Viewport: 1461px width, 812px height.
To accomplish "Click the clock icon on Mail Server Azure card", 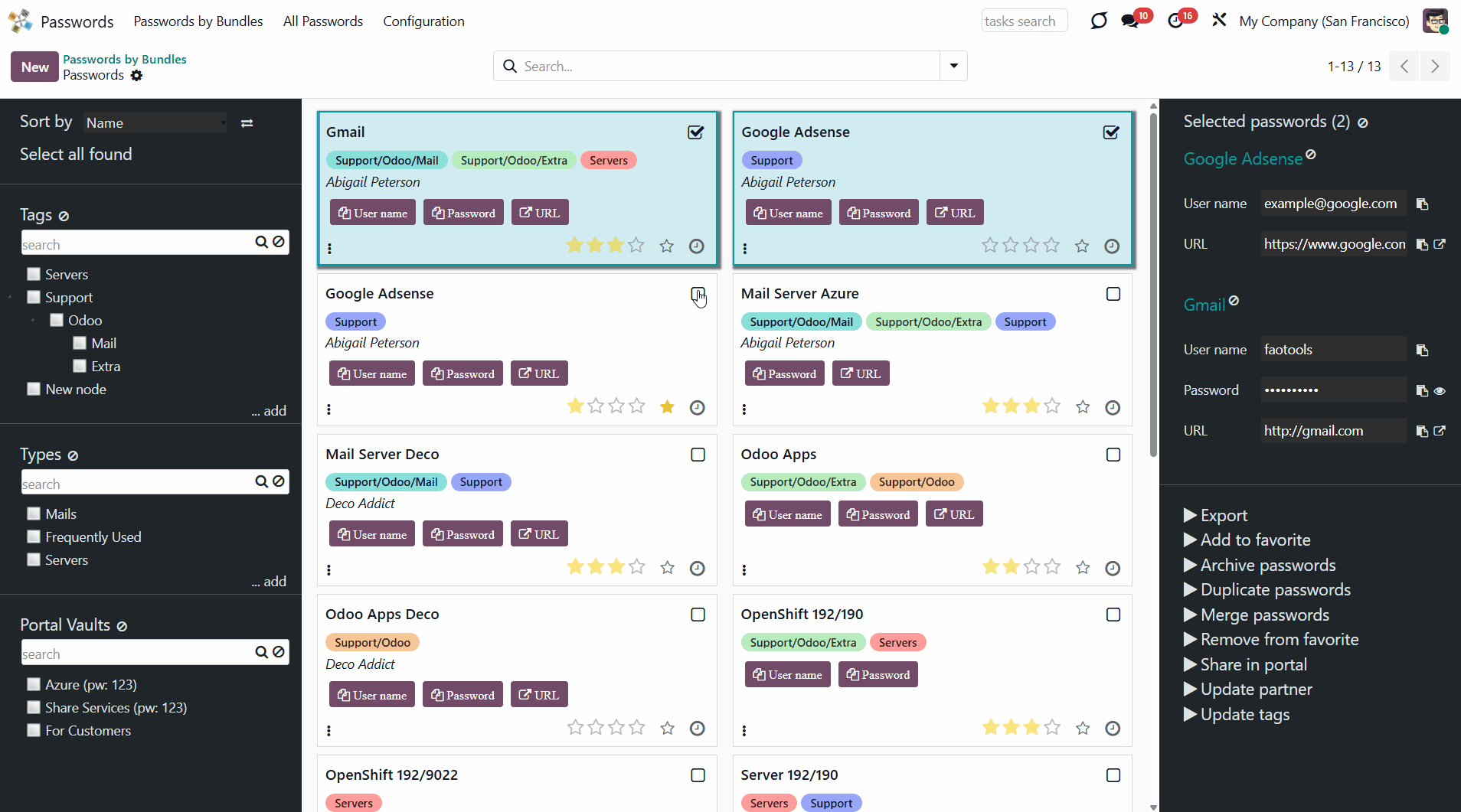I will [x=1113, y=407].
